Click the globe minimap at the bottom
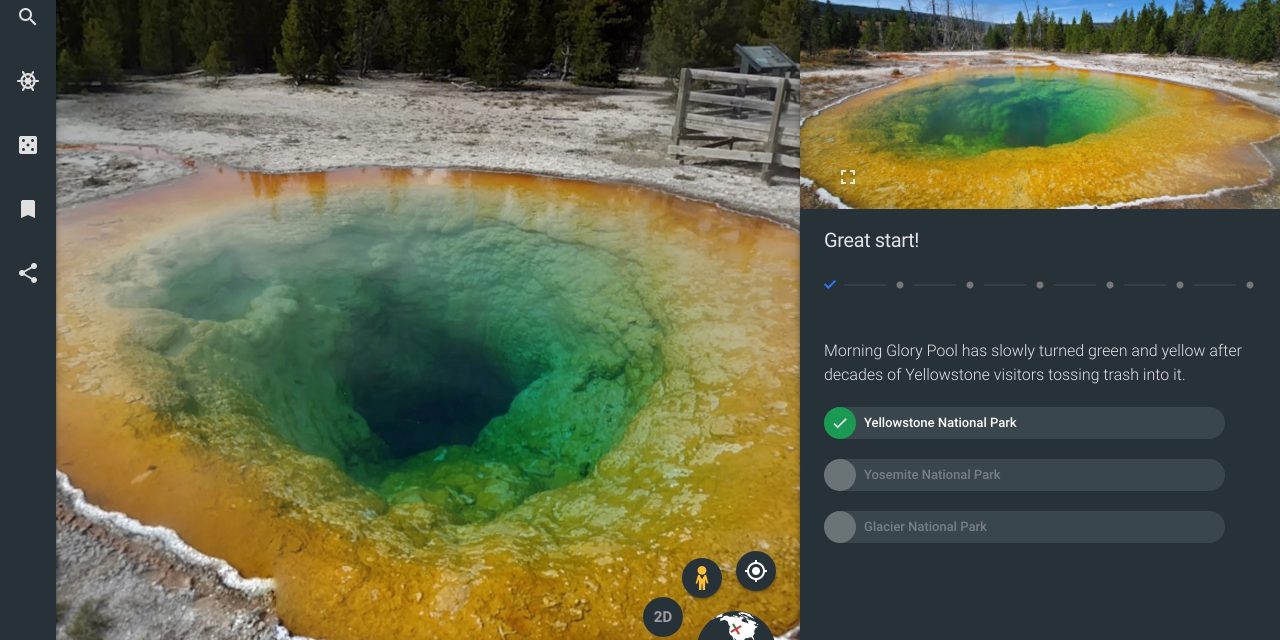1280x640 pixels. 736,628
